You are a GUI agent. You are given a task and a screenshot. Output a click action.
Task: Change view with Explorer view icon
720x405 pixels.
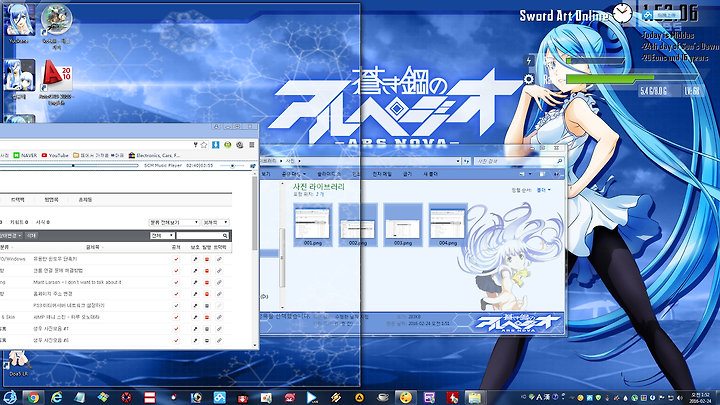(x=522, y=174)
